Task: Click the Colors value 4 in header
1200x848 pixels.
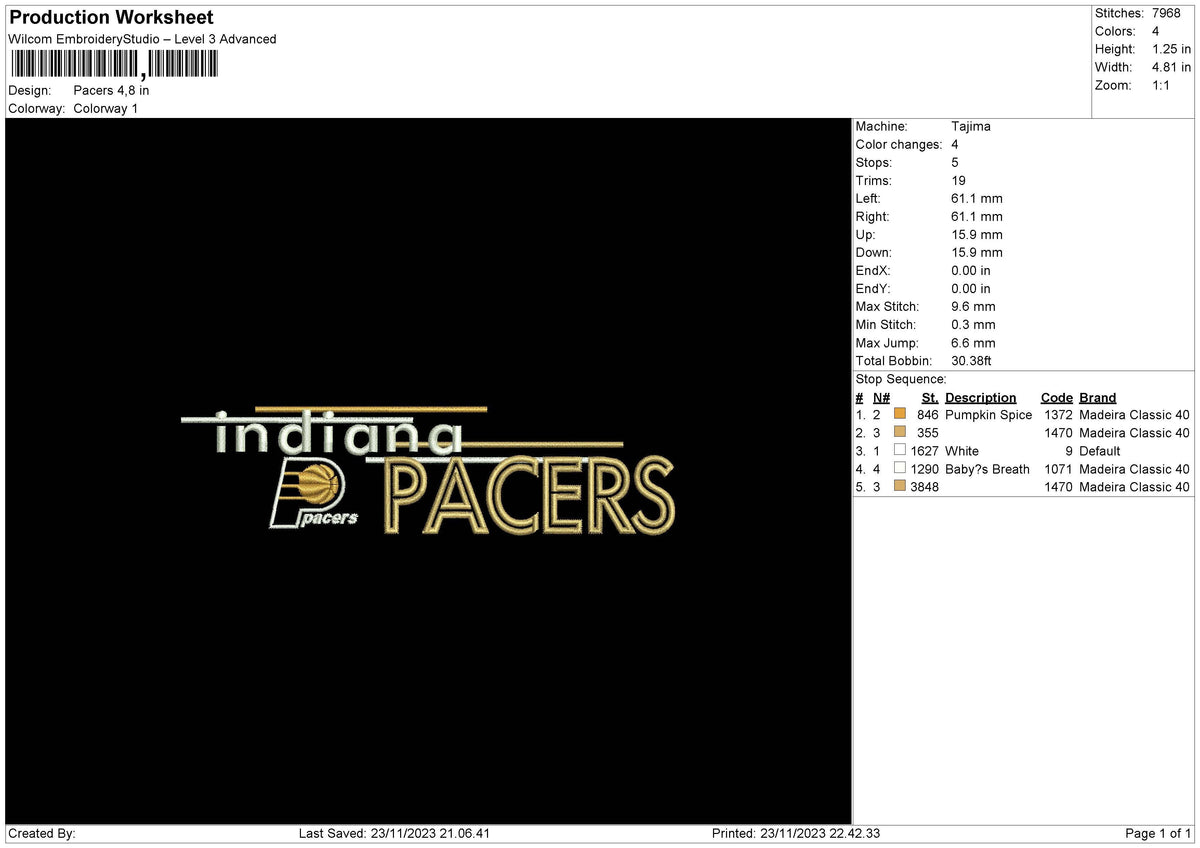Action: [1156, 31]
